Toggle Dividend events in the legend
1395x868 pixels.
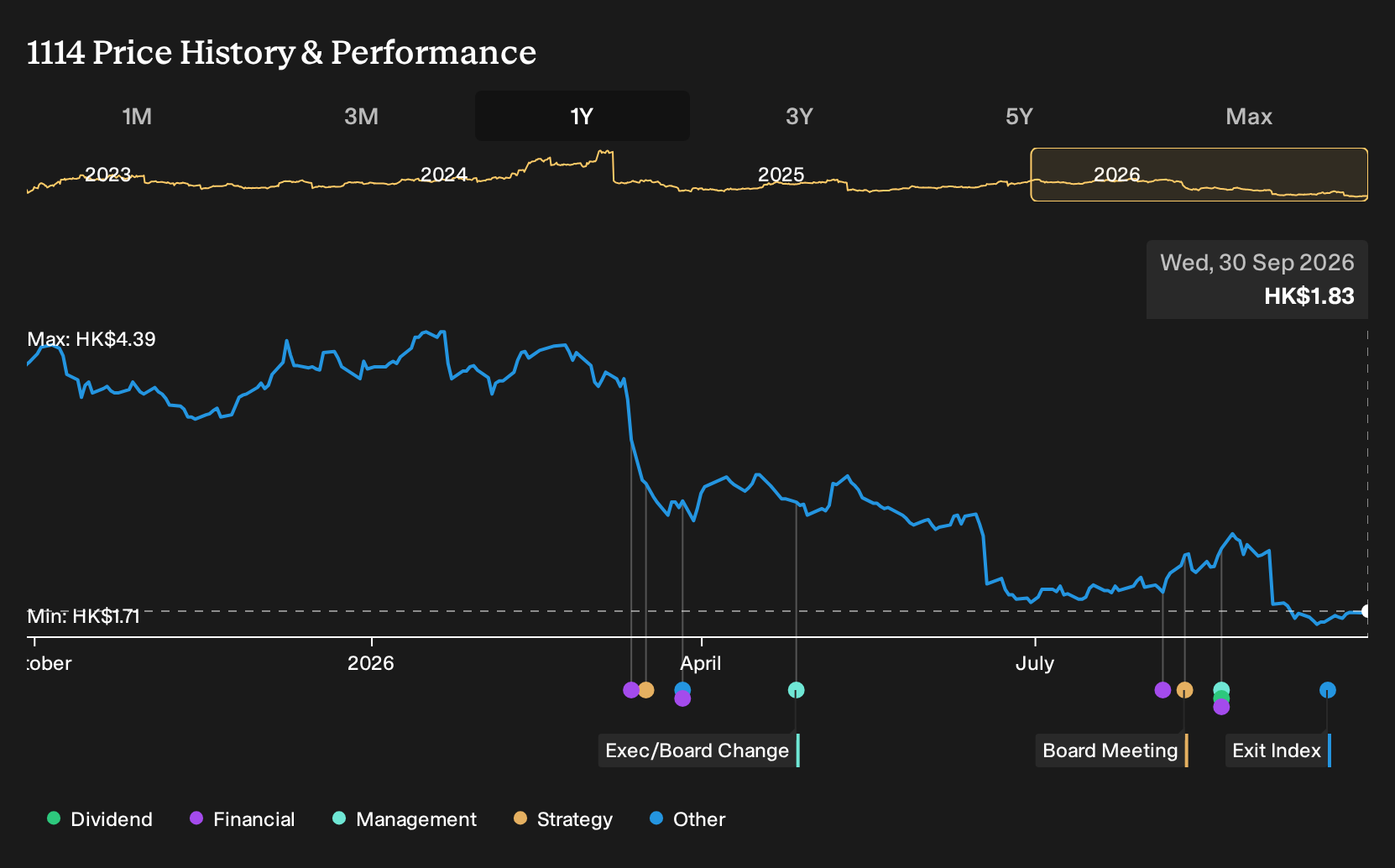(100, 818)
